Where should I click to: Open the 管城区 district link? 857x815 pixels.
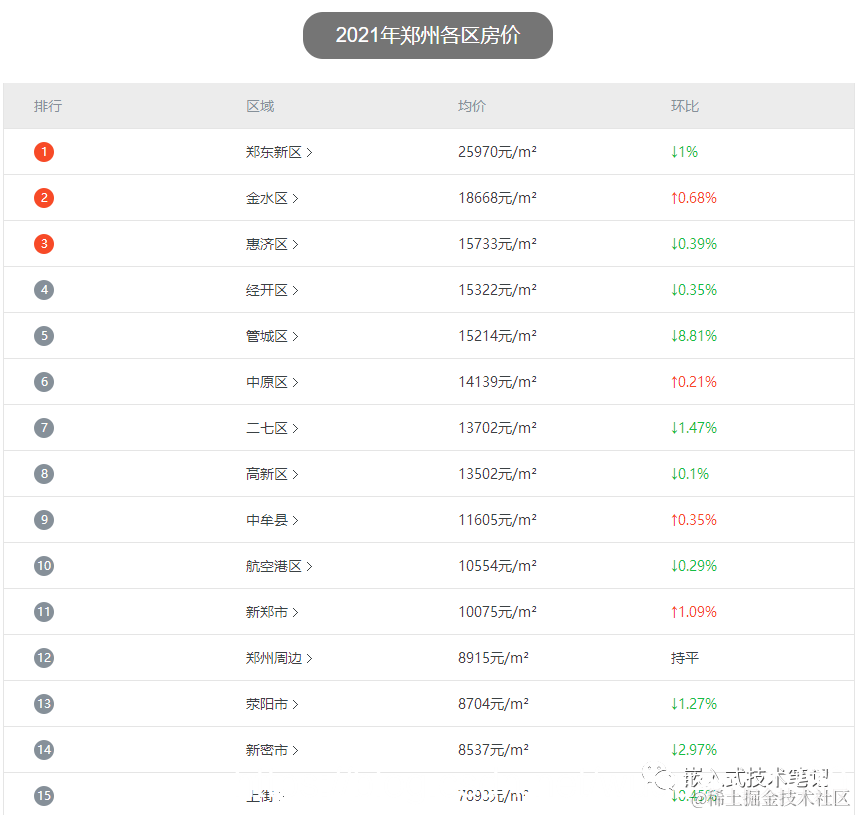tap(272, 336)
